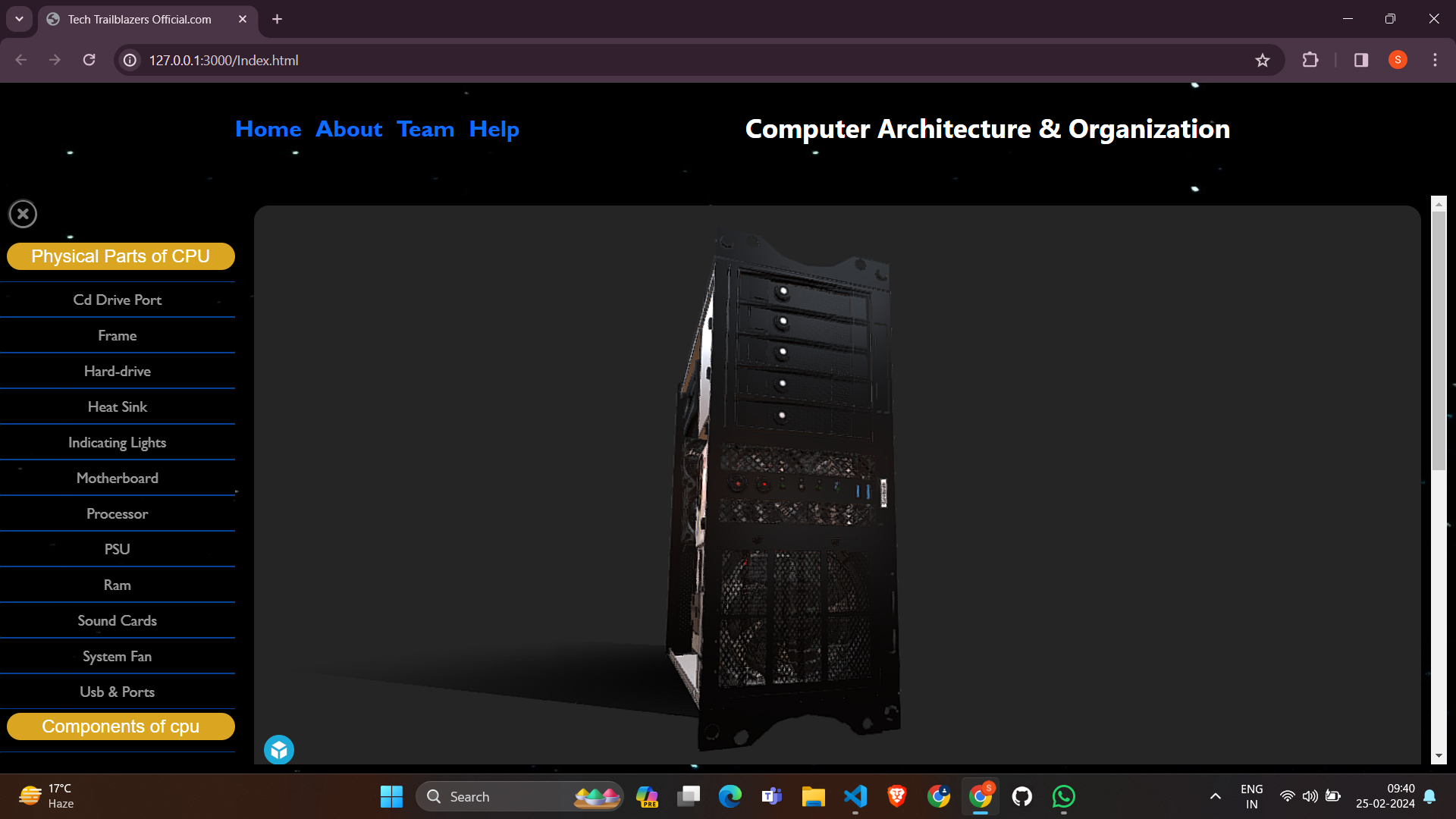Select Motherboard from the parts list
This screenshot has width=1456, height=819.
click(x=118, y=478)
